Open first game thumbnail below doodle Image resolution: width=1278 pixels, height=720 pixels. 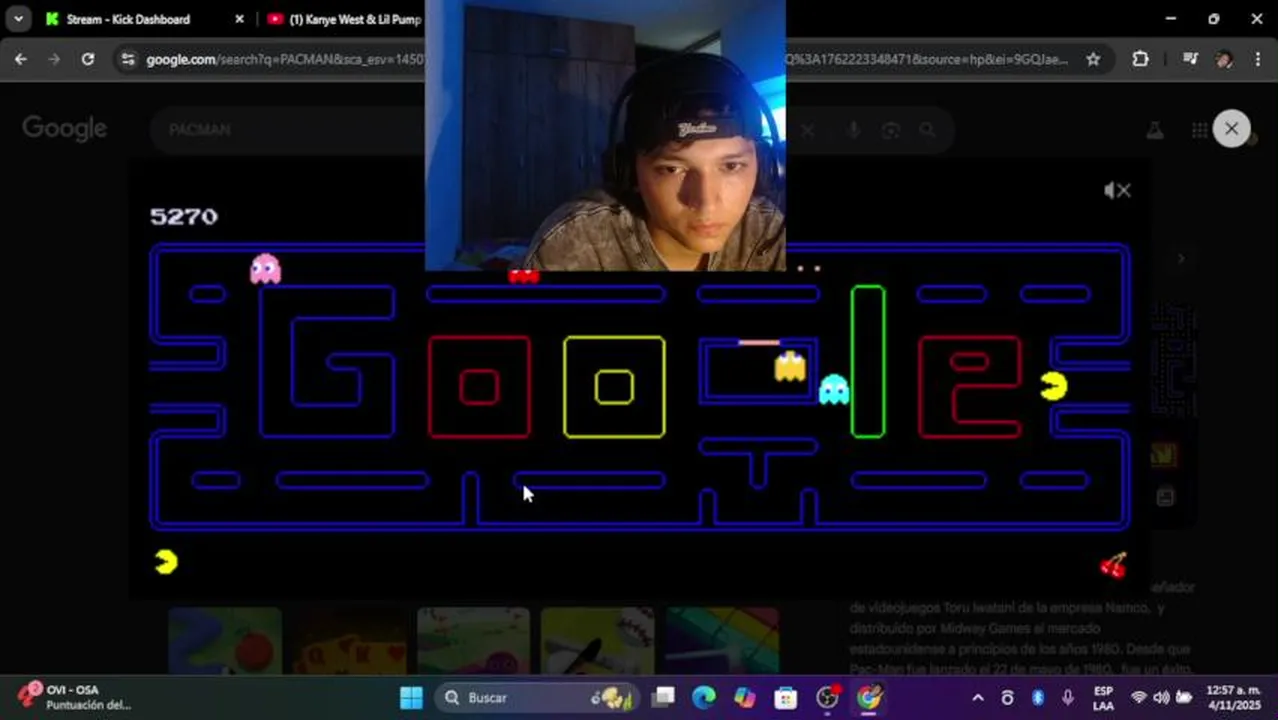pos(225,640)
